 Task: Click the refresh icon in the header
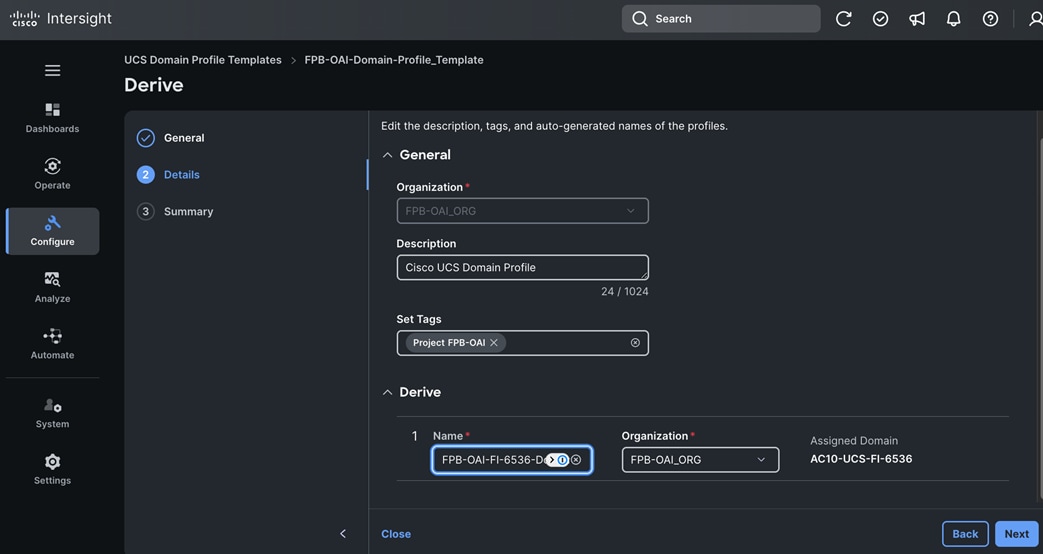click(843, 19)
